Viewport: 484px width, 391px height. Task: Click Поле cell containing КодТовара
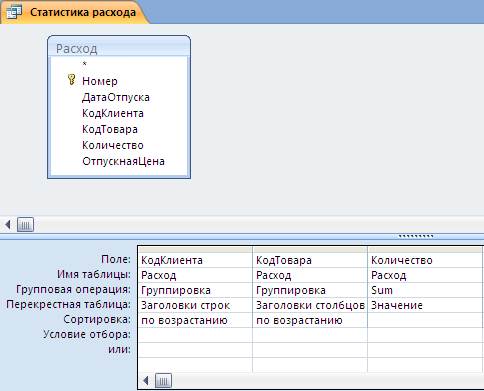[x=310, y=260]
